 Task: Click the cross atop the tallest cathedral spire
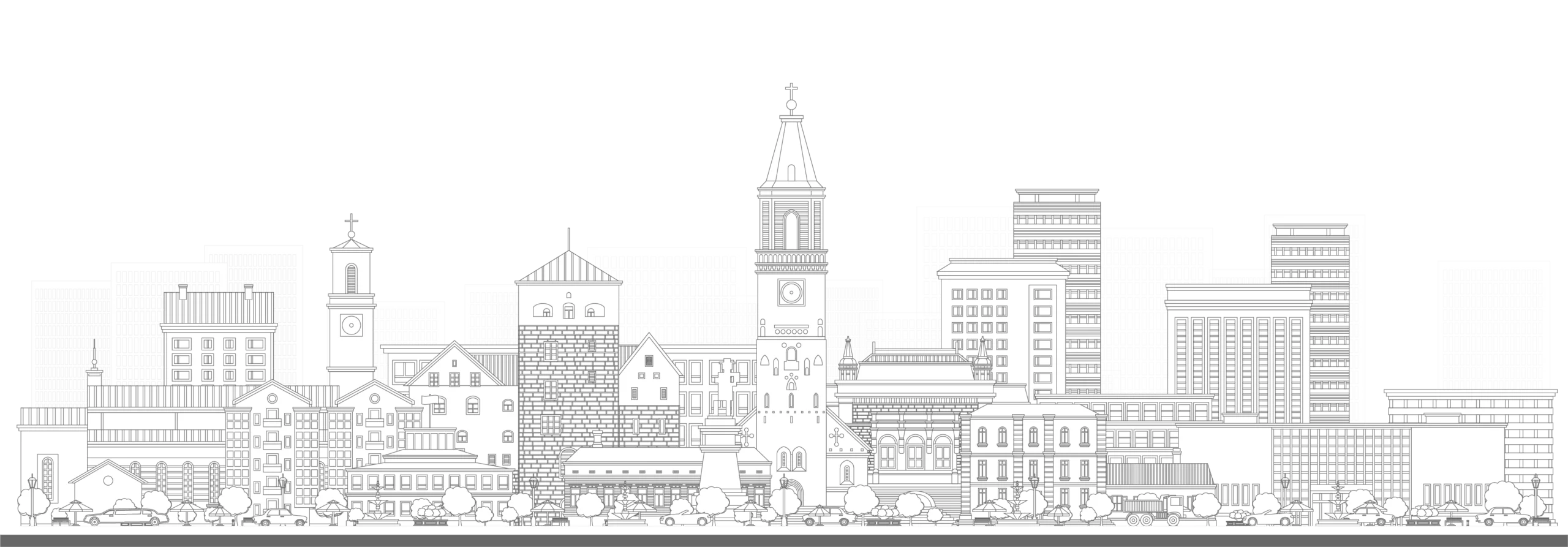791,89
